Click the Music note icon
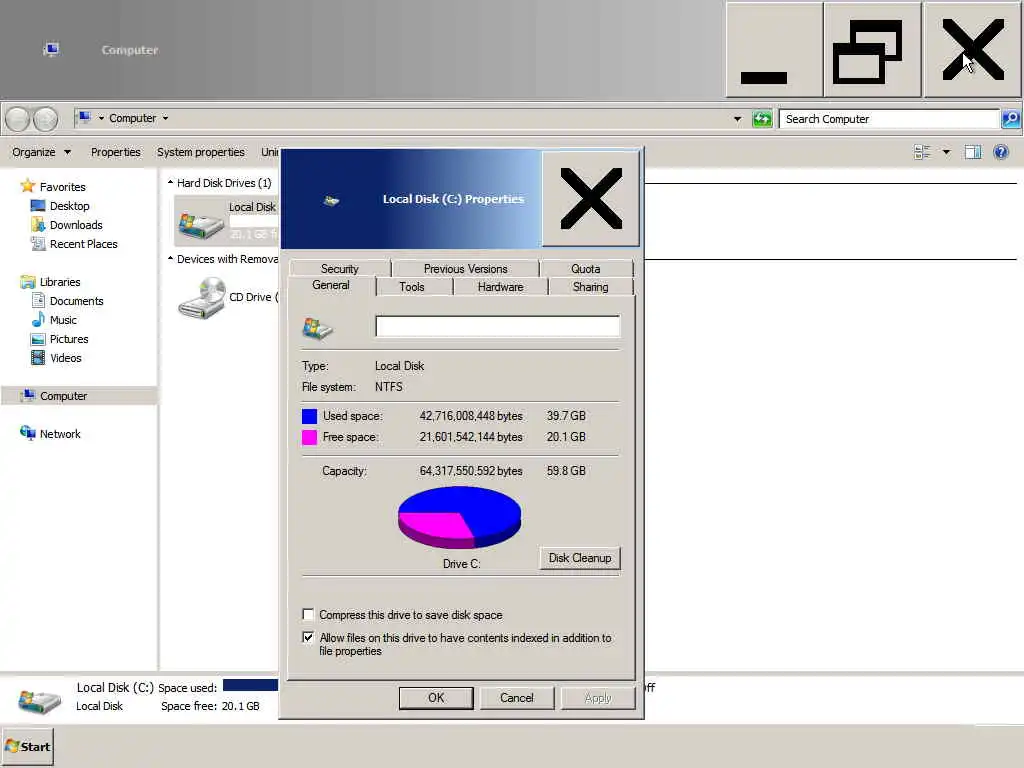 coord(38,319)
